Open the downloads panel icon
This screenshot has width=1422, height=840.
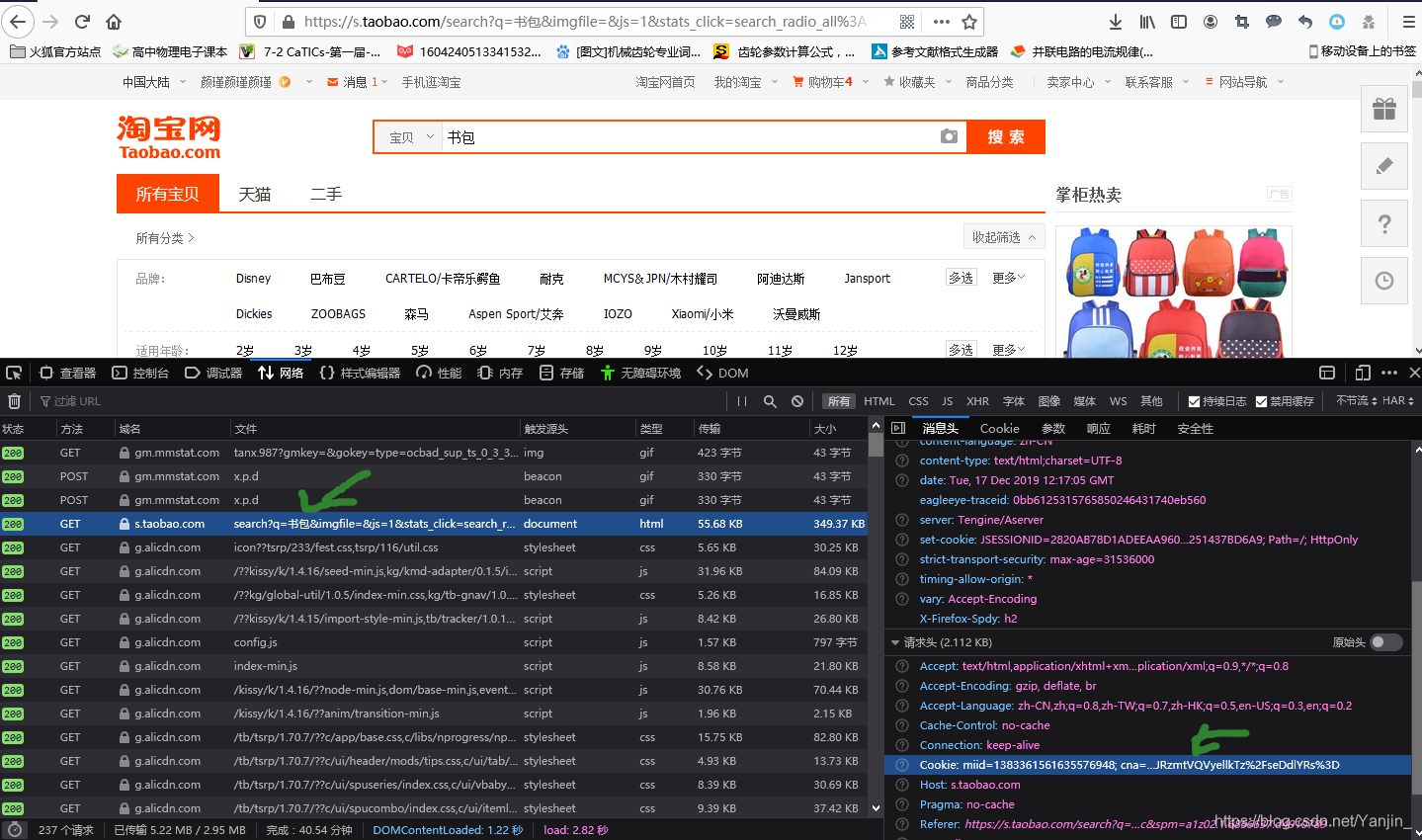coord(1116,22)
